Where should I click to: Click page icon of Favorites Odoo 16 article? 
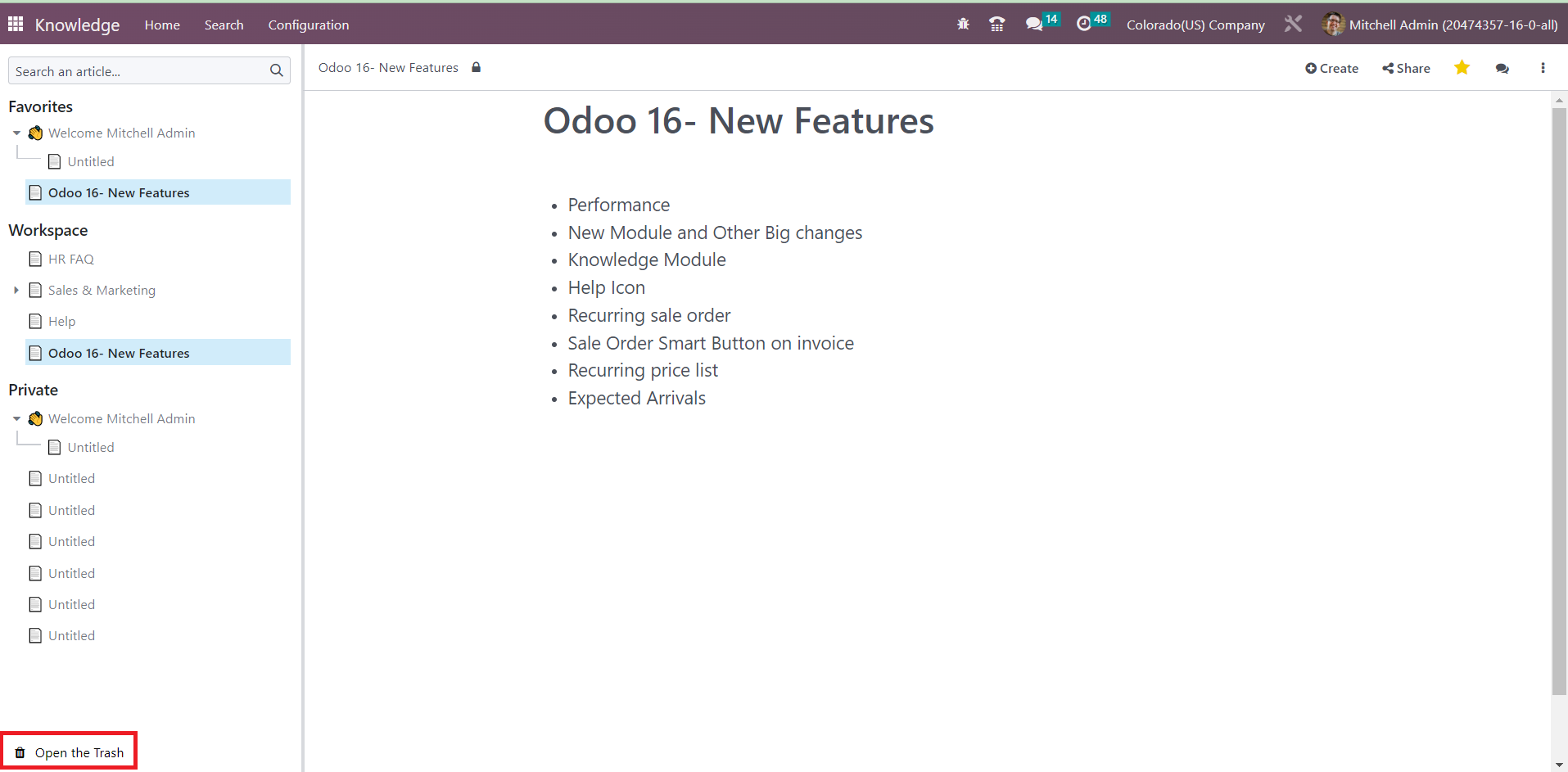[x=35, y=192]
